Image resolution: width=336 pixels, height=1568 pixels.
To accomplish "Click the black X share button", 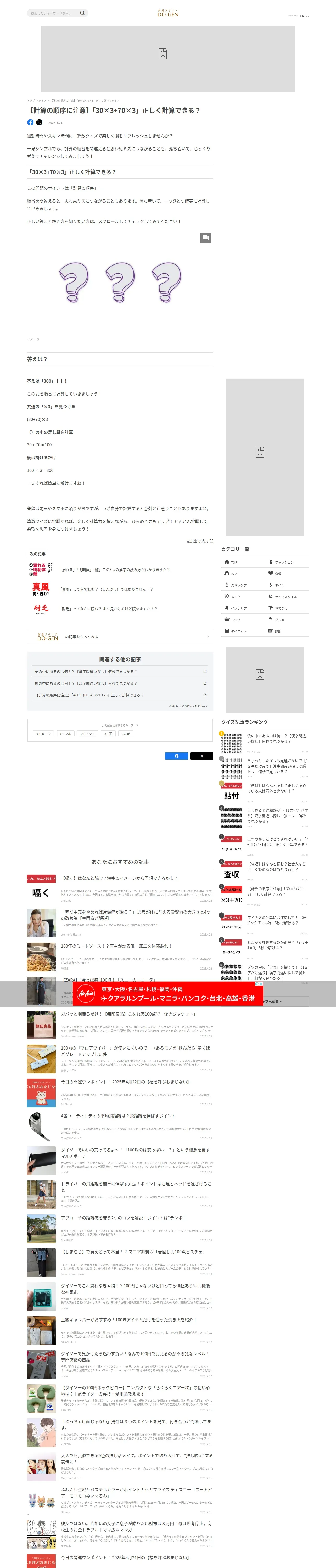I will (201, 756).
